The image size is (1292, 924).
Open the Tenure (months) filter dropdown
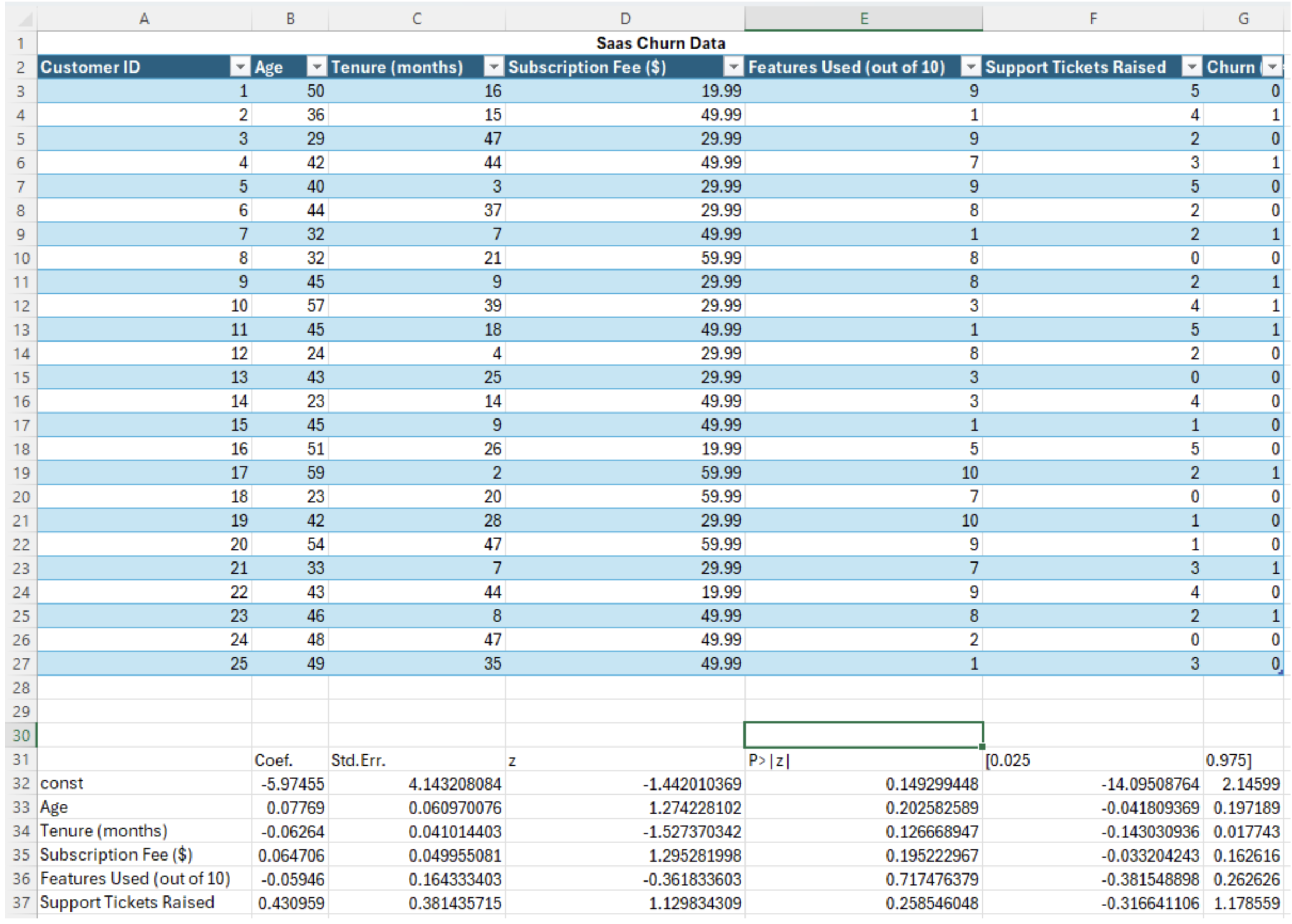tap(493, 68)
